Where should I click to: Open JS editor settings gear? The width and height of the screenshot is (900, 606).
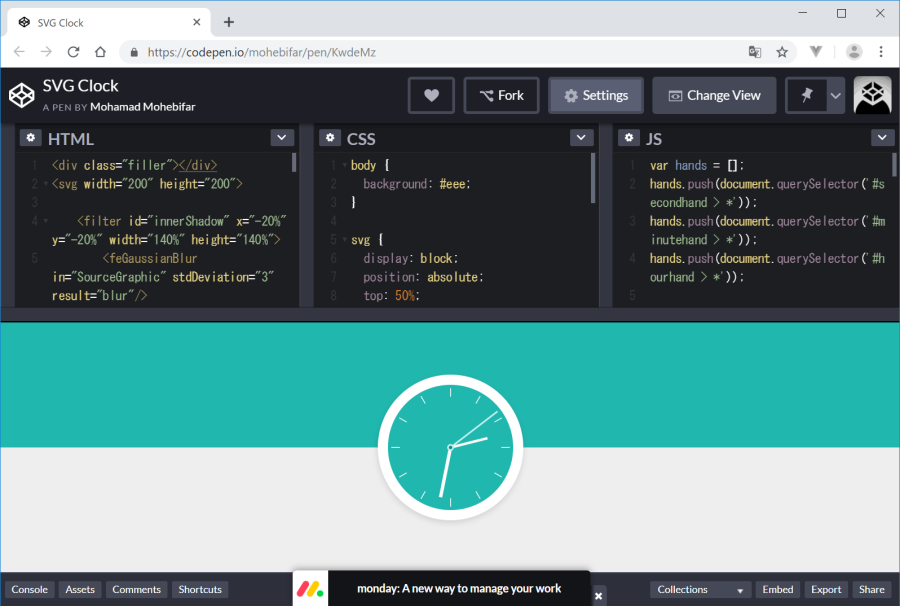(x=629, y=138)
